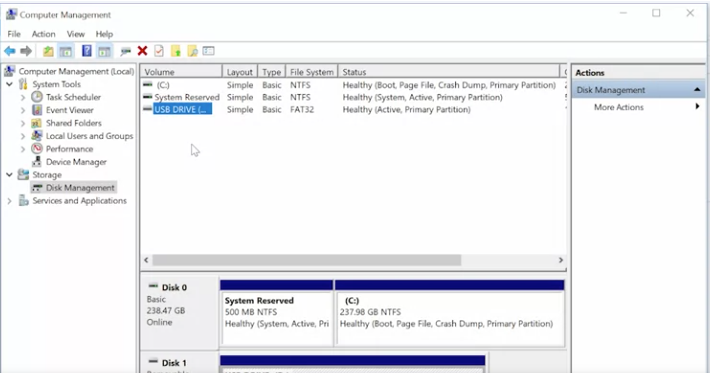Open Help via blue question mark icon
The width and height of the screenshot is (710, 373).
point(86,51)
